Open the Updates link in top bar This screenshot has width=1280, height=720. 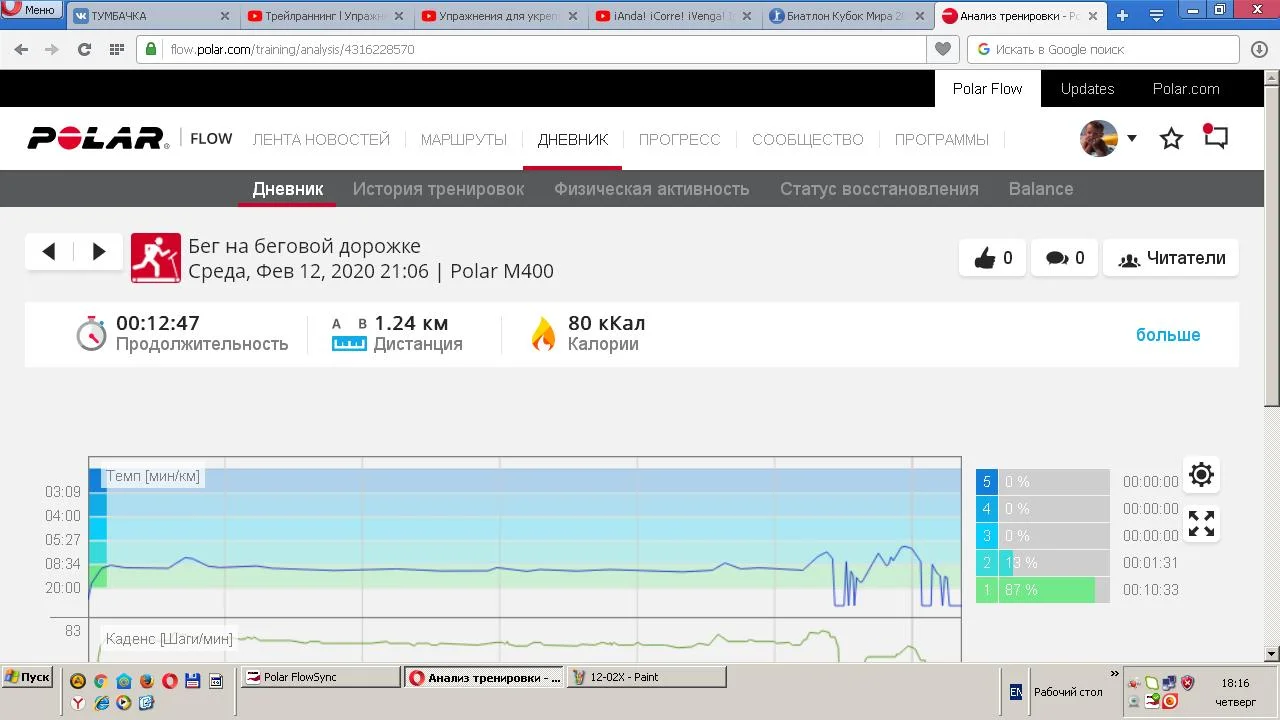[x=1087, y=88]
